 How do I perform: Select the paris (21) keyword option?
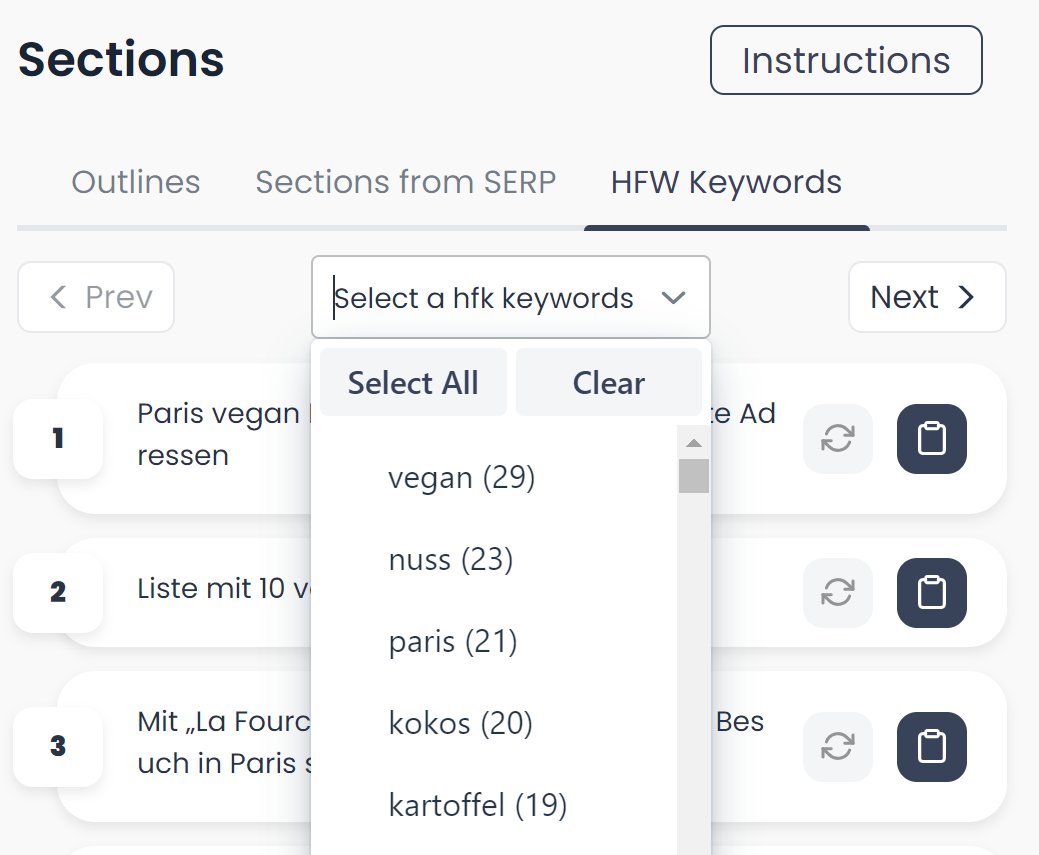tap(453, 641)
